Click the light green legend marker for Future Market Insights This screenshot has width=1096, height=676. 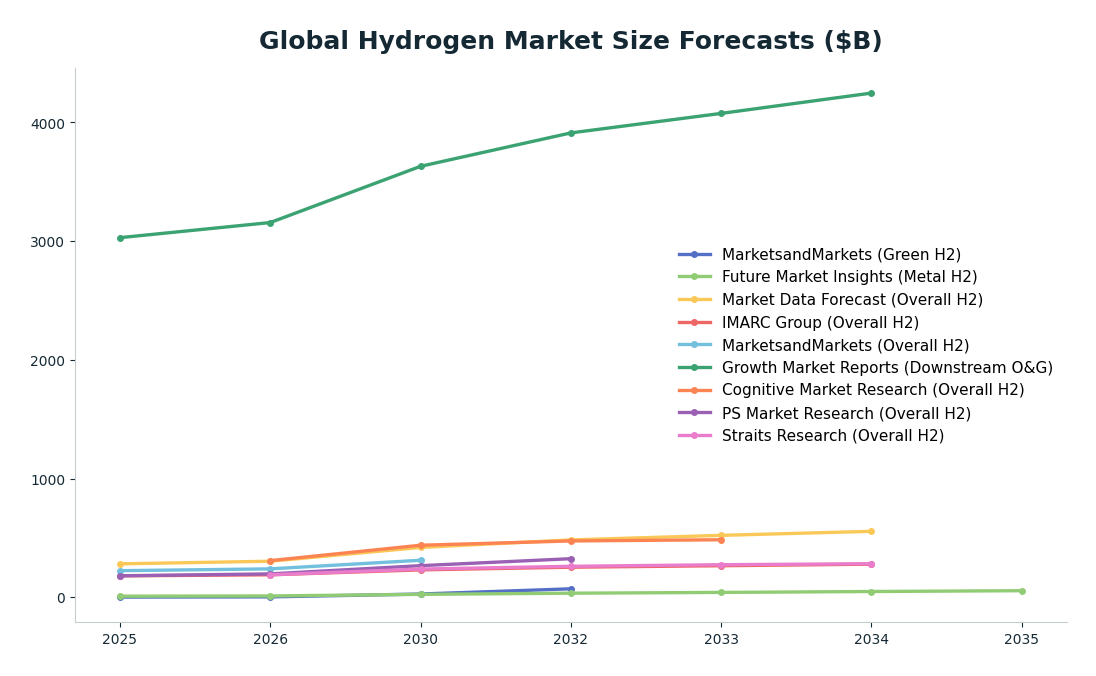695,277
